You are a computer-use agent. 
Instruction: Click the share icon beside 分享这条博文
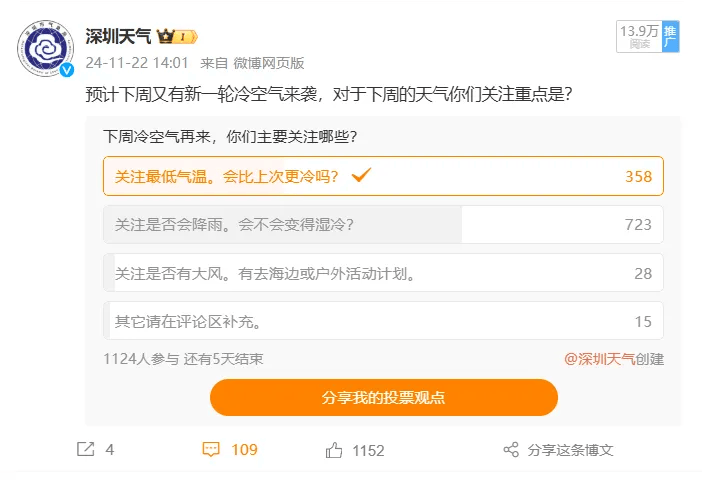(x=510, y=450)
